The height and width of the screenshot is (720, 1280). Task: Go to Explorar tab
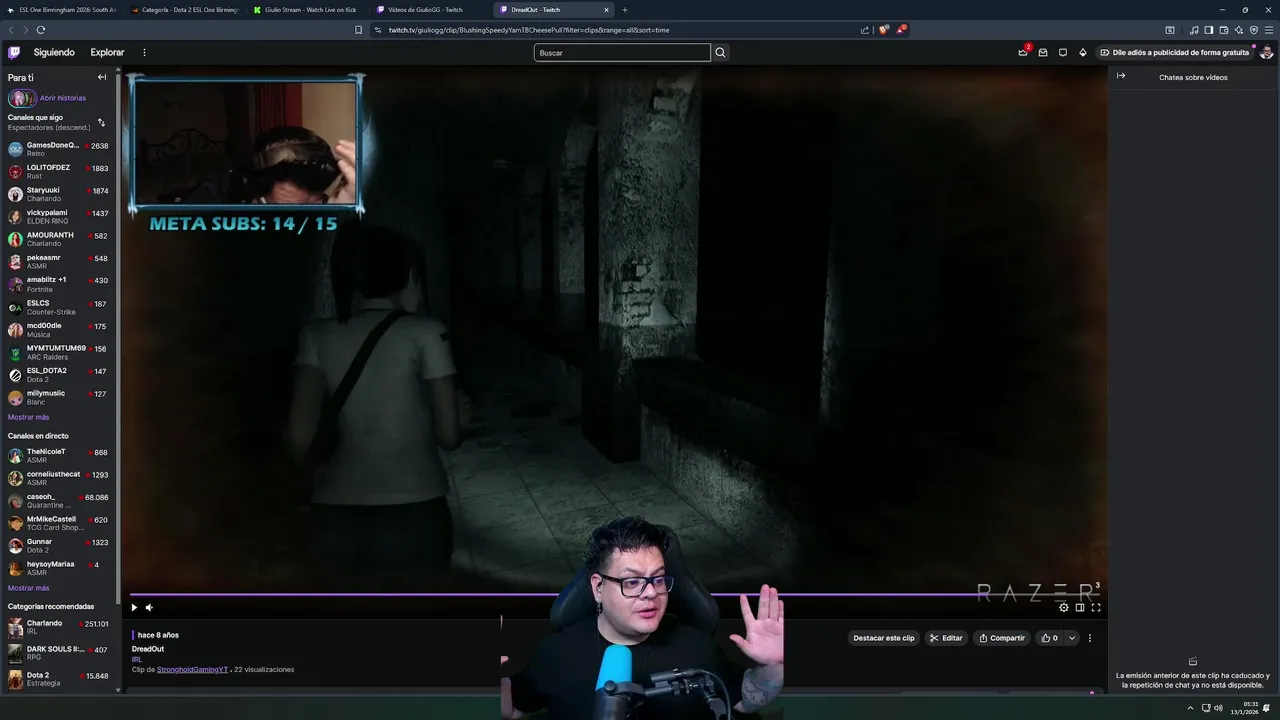coord(107,52)
